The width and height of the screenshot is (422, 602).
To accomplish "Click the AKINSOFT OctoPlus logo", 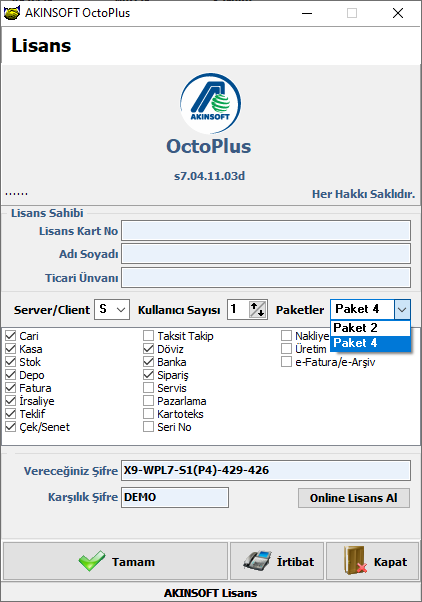I will (x=210, y=103).
